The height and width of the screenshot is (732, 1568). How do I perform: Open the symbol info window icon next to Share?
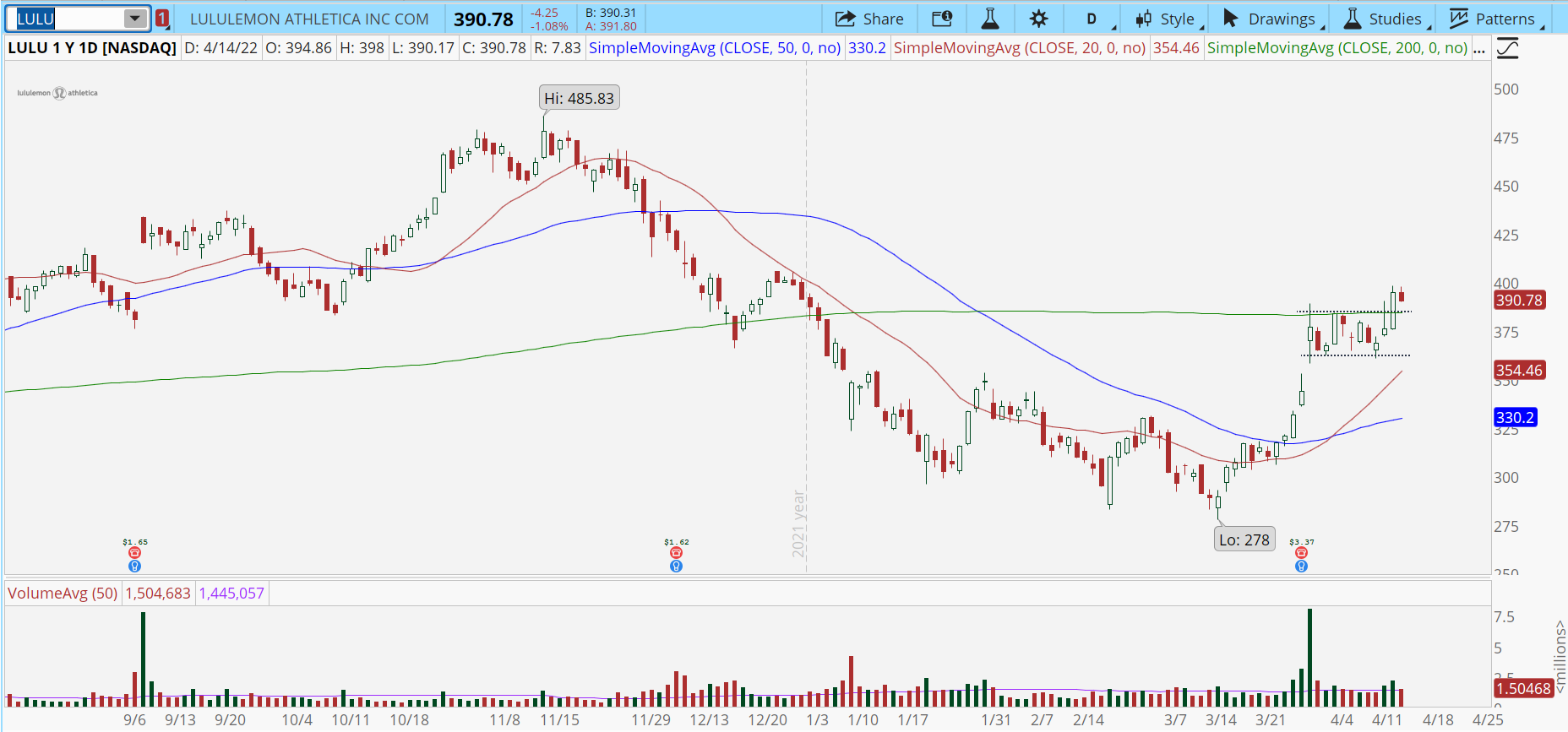pyautogui.click(x=942, y=19)
